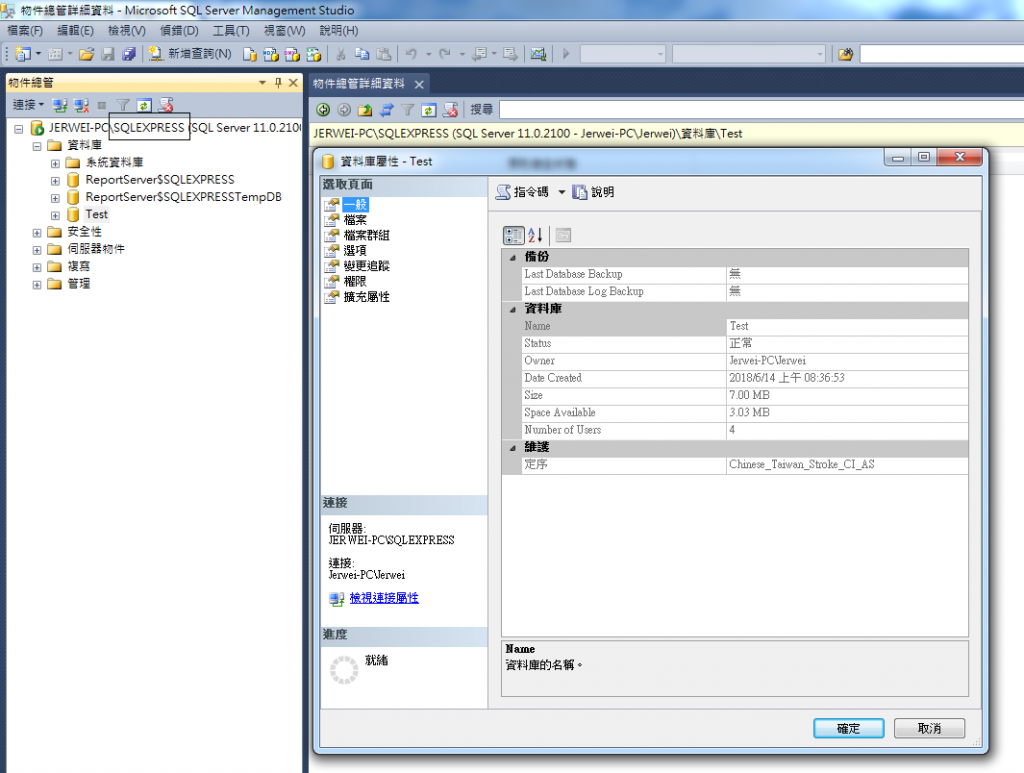
Task: Open the New Project dropdown arrow
Action: (x=38, y=54)
